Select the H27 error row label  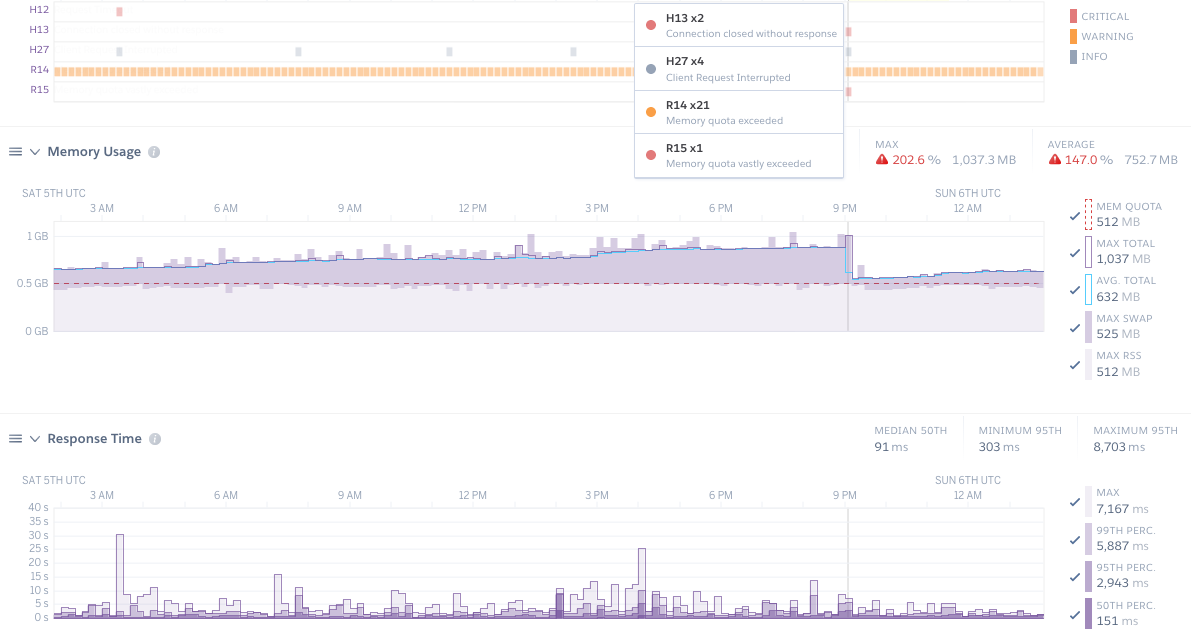click(39, 49)
